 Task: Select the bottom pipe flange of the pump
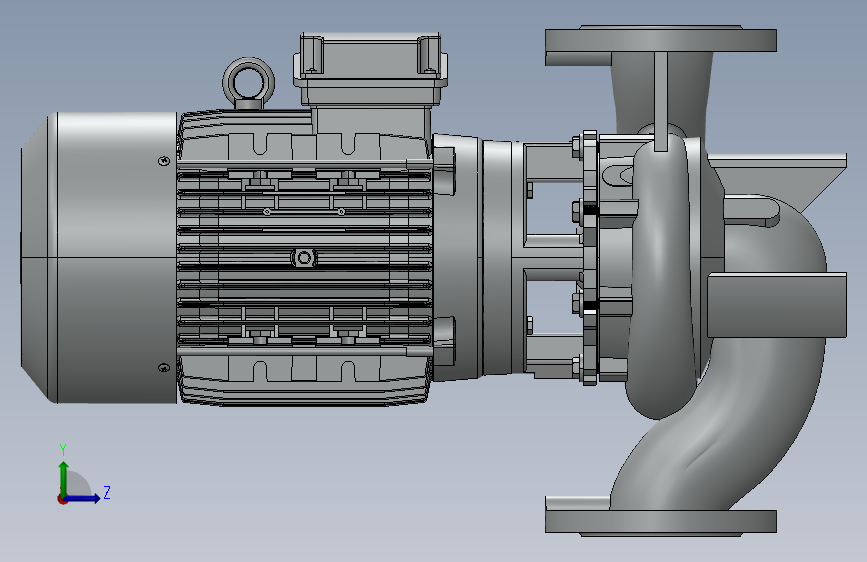click(x=661, y=521)
